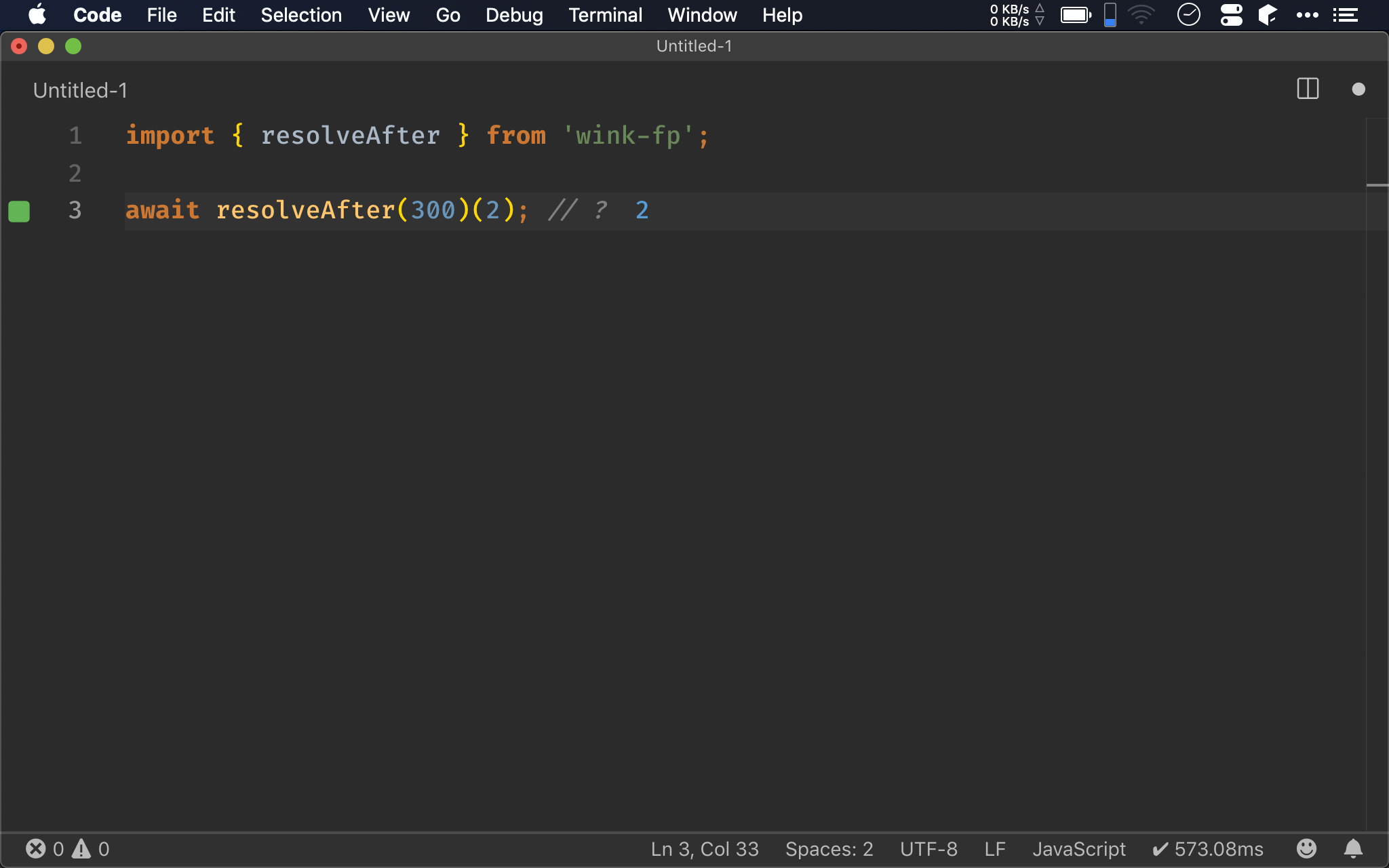Click the unsaved changes dot in the editor tab bar
Viewport: 1389px width, 868px height.
point(1358,89)
